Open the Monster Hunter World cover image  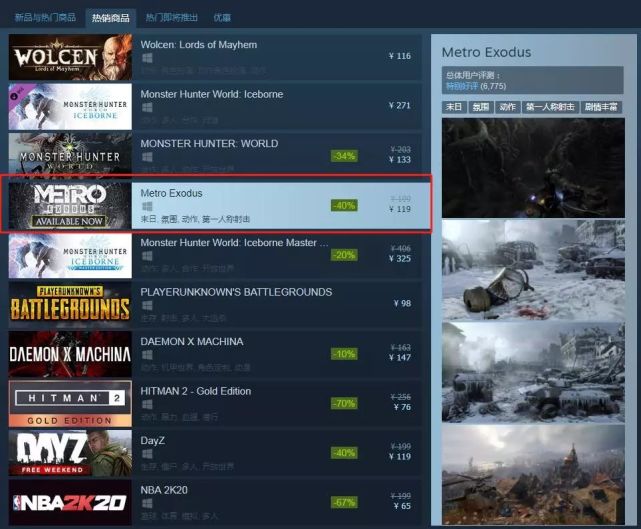pyautogui.click(x=70, y=156)
